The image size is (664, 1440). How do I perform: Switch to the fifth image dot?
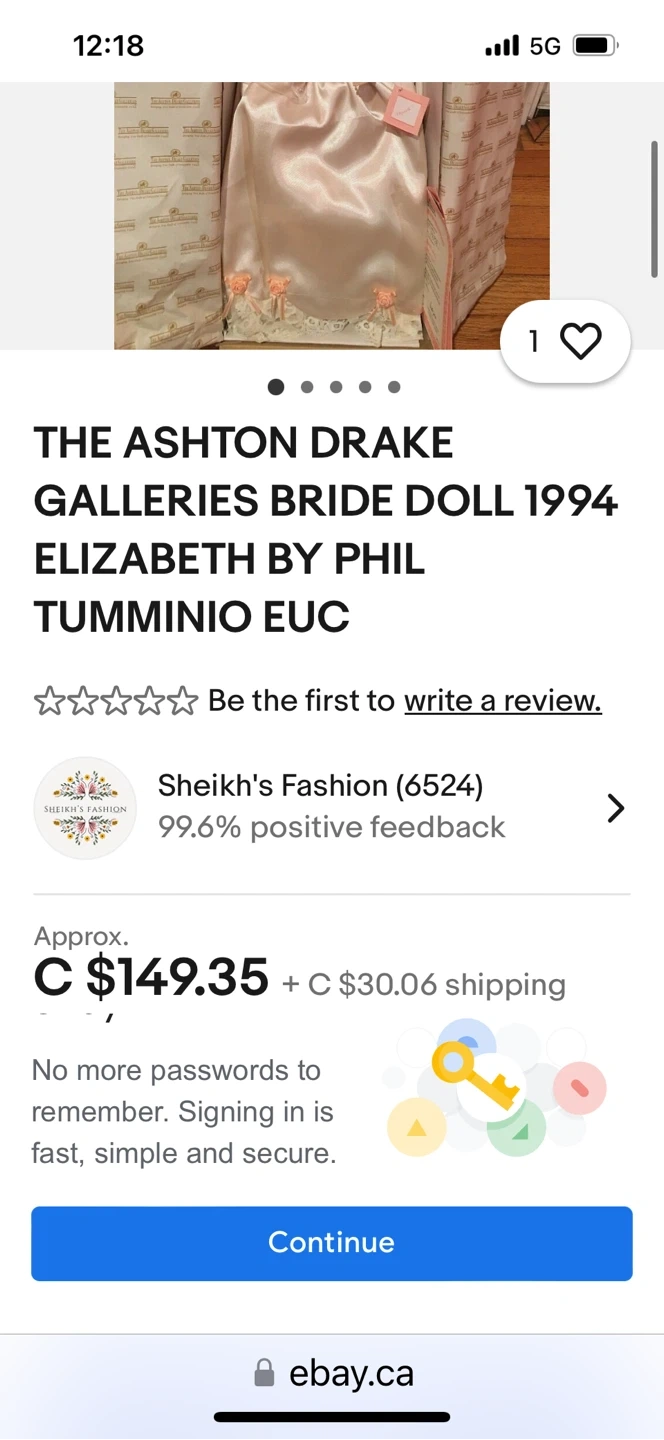(394, 387)
